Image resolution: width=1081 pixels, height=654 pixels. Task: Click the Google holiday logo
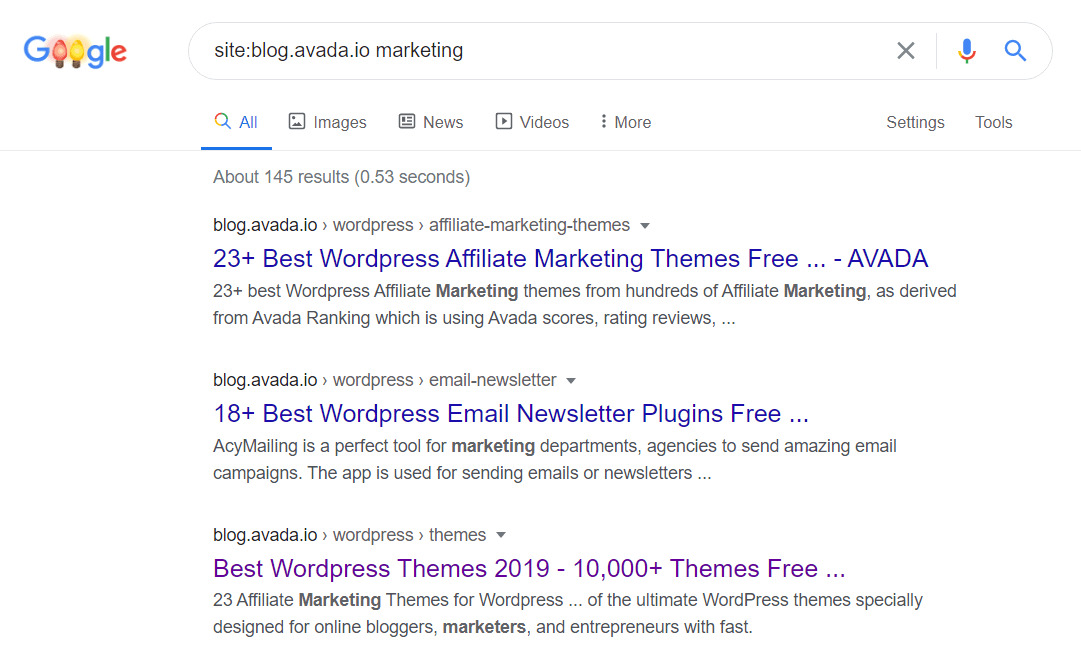75,51
